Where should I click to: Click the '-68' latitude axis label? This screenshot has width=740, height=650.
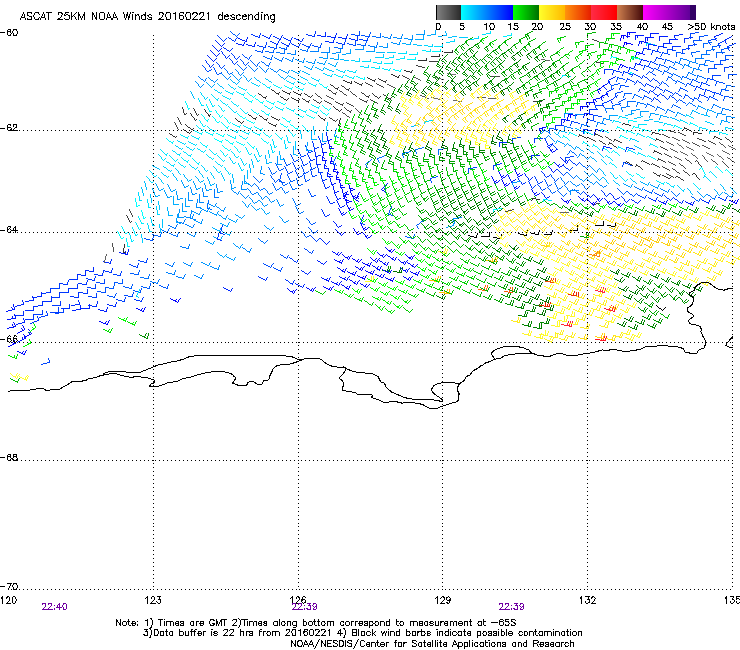click(x=9, y=458)
